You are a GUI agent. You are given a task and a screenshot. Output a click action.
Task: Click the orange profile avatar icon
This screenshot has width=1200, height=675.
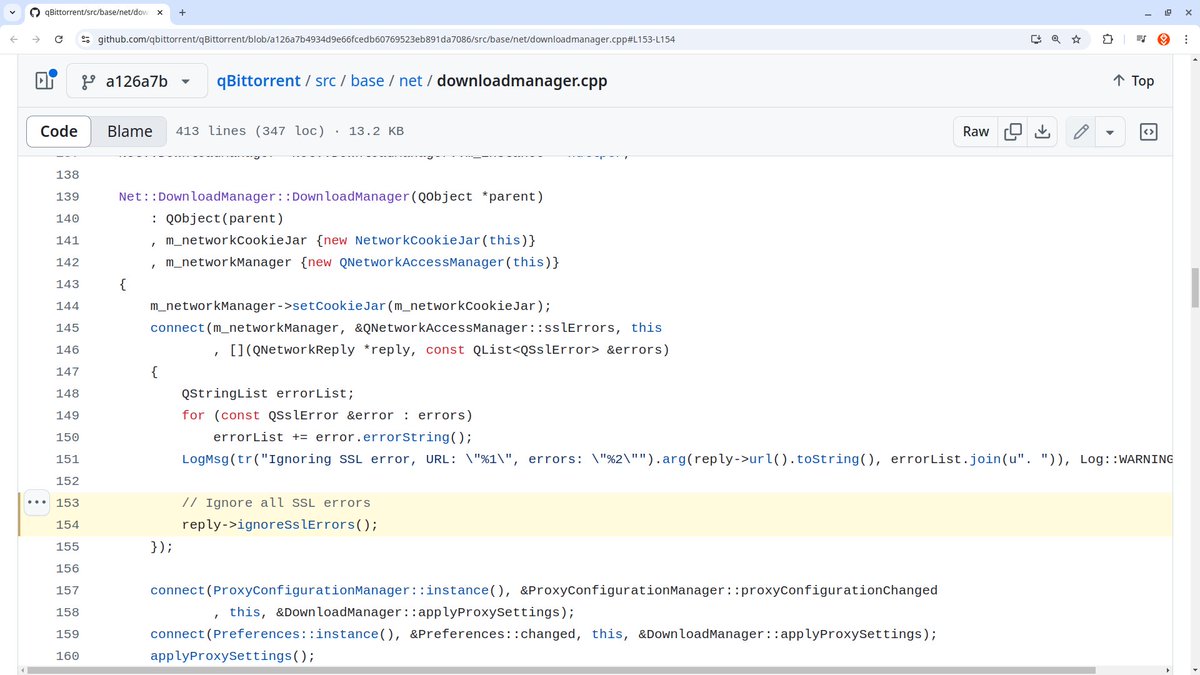click(x=1164, y=39)
